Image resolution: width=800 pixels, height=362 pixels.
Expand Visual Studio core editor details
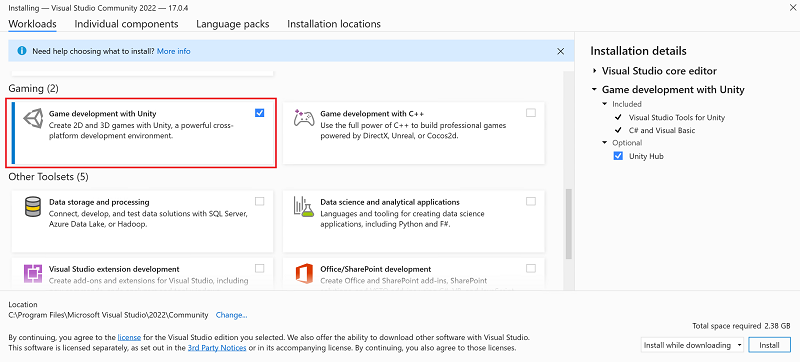pos(594,71)
